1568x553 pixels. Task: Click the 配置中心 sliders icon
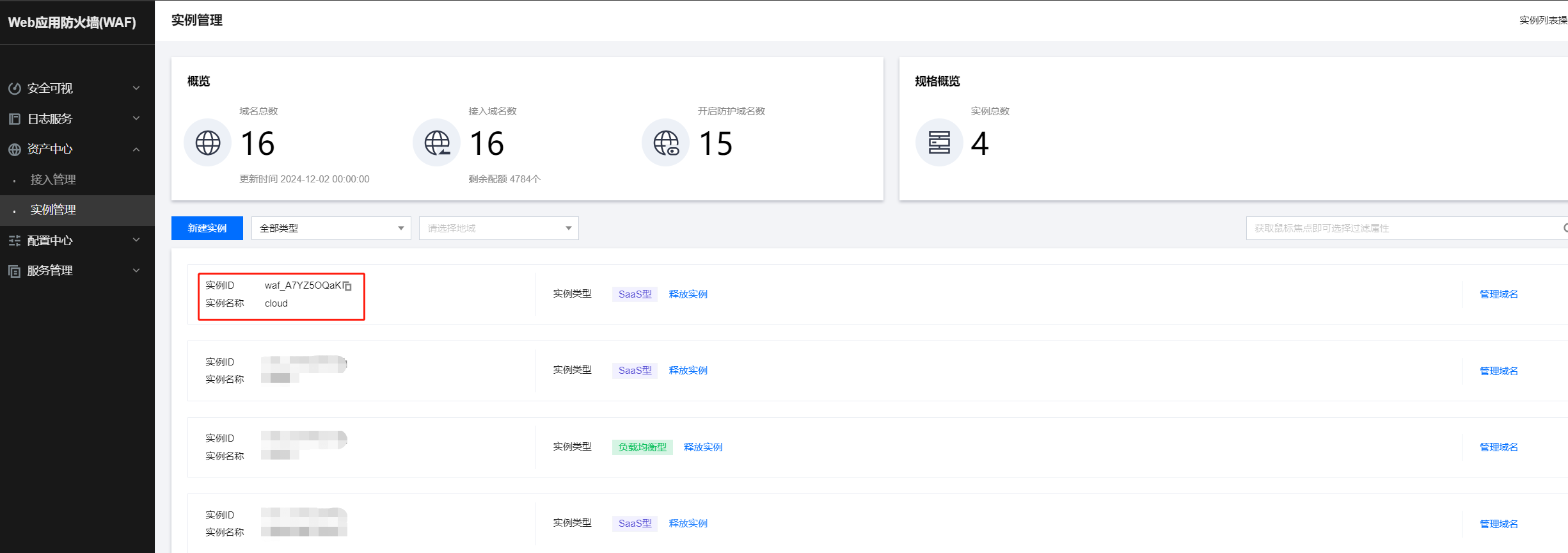[x=15, y=241]
